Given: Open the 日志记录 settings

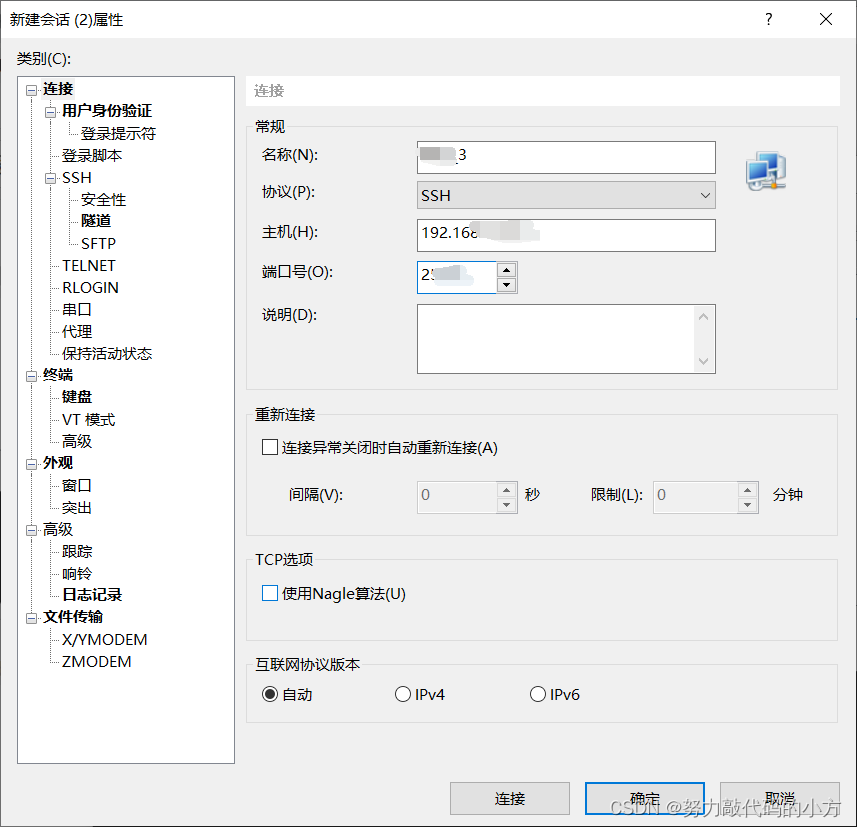Looking at the screenshot, I should 93,595.
